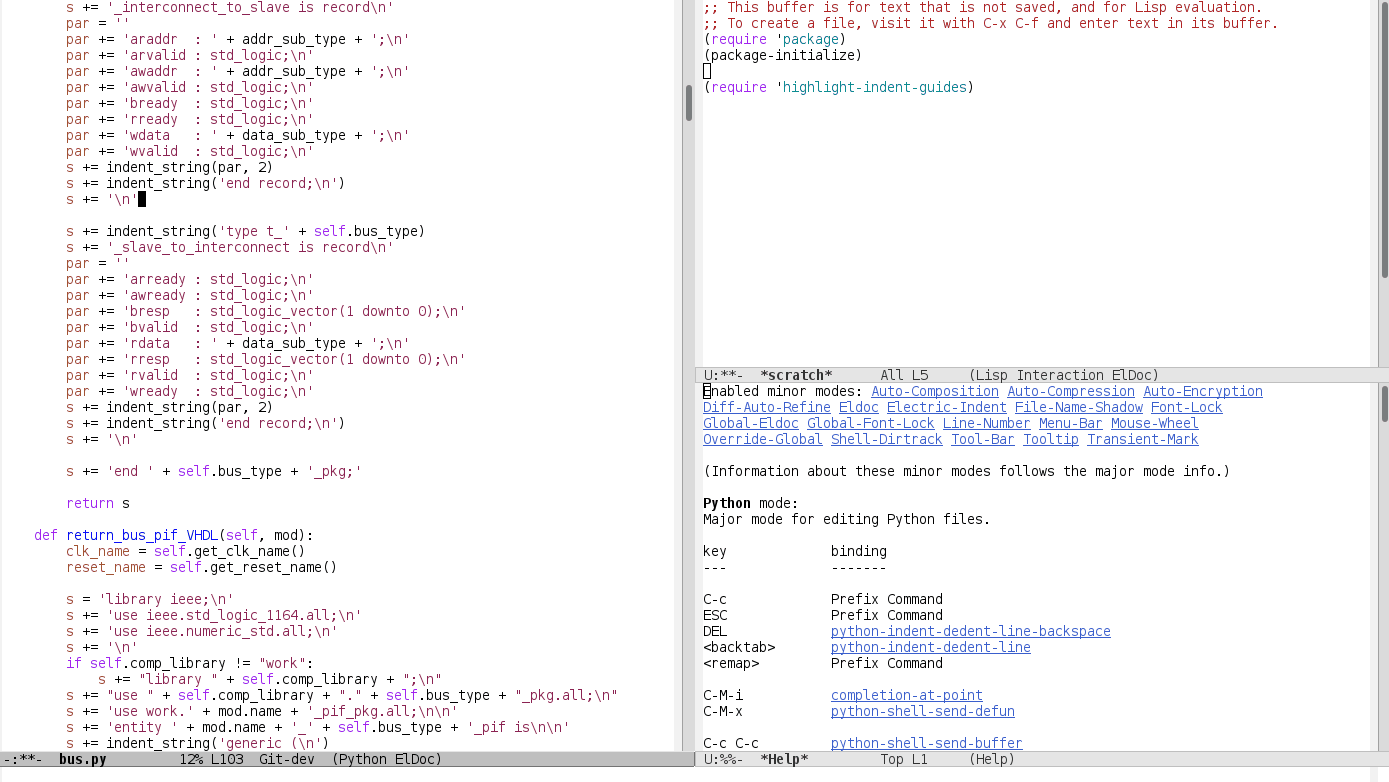Screen dimensions: 1389x782
Task: Place cursor on 'return s' line
Action: tap(98, 503)
